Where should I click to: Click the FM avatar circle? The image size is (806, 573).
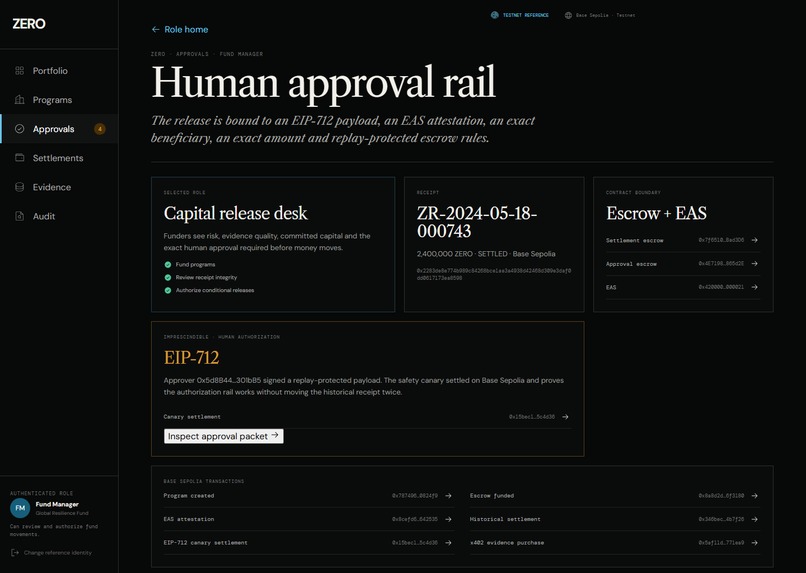click(x=20, y=508)
